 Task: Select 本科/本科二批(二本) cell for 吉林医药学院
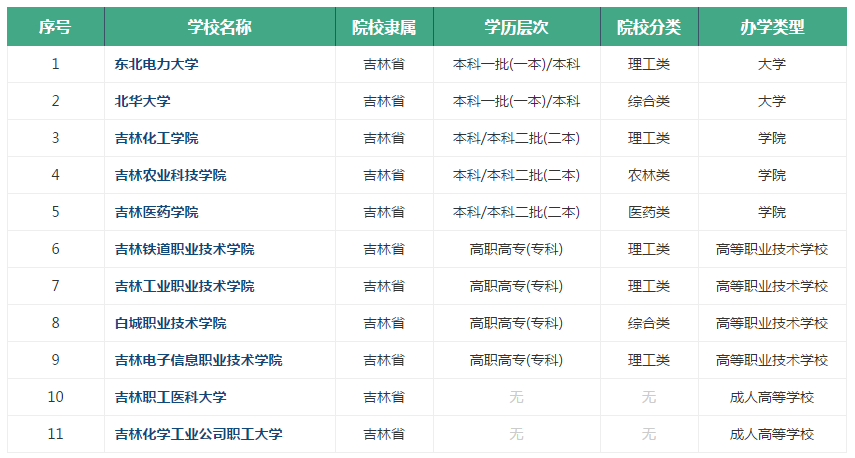pyautogui.click(x=517, y=212)
